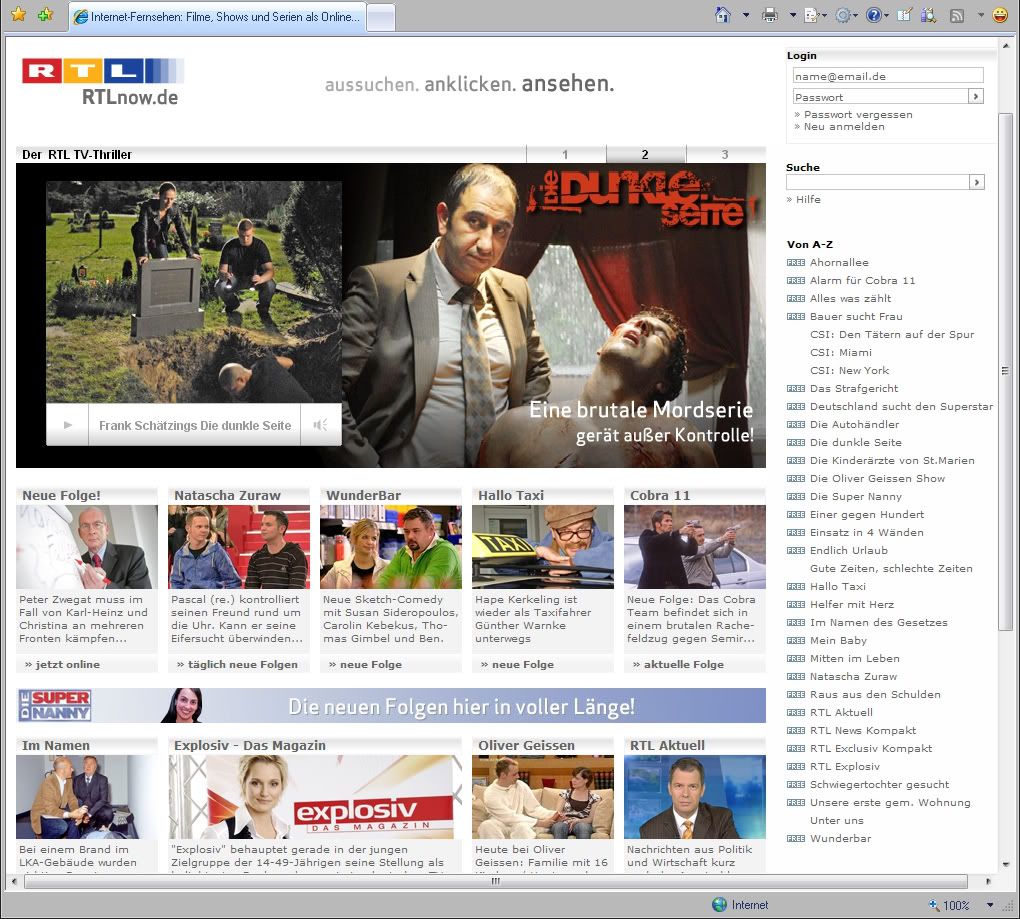Open the Explosiv Das Magazin thumbnail
This screenshot has height=919, width=1020.
coord(315,797)
